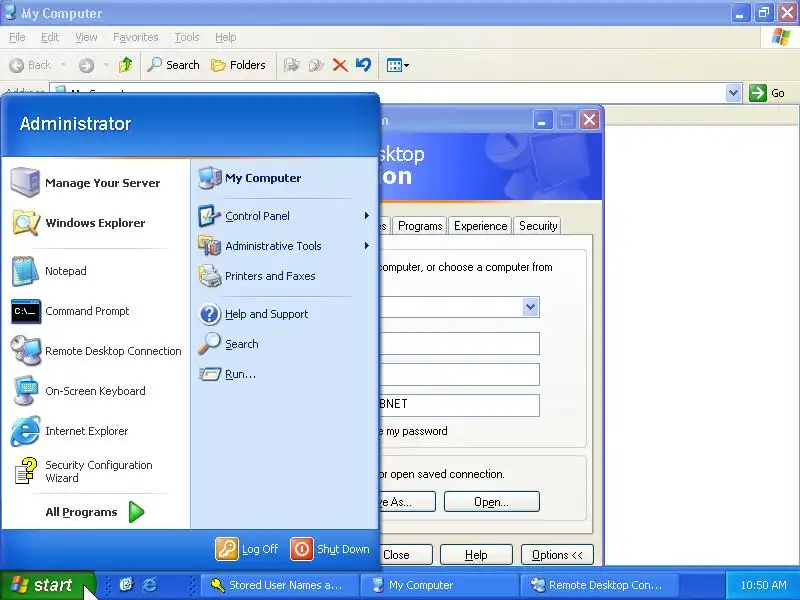Screen dimensions: 800x600
Task: Click the Forward arrow in My Computer toolbar
Action: pyautogui.click(x=86, y=65)
